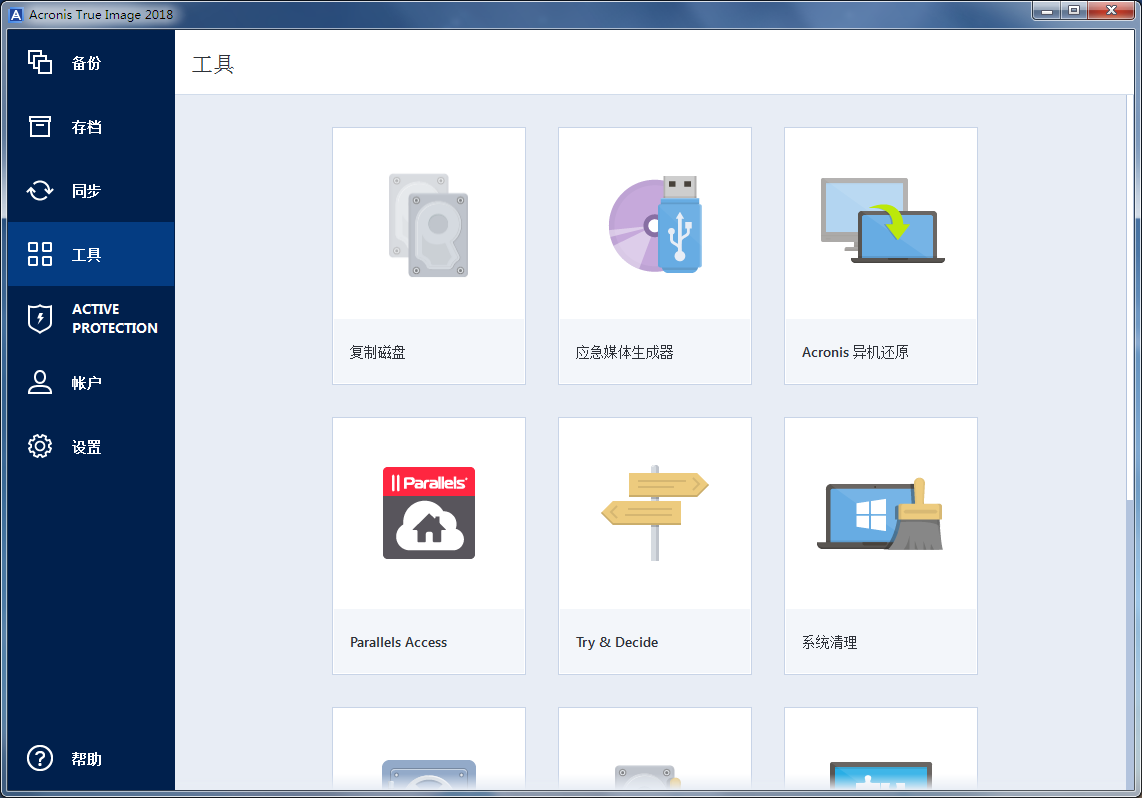Click the Parallels Access tile label
The width and height of the screenshot is (1142, 798).
(x=399, y=642)
